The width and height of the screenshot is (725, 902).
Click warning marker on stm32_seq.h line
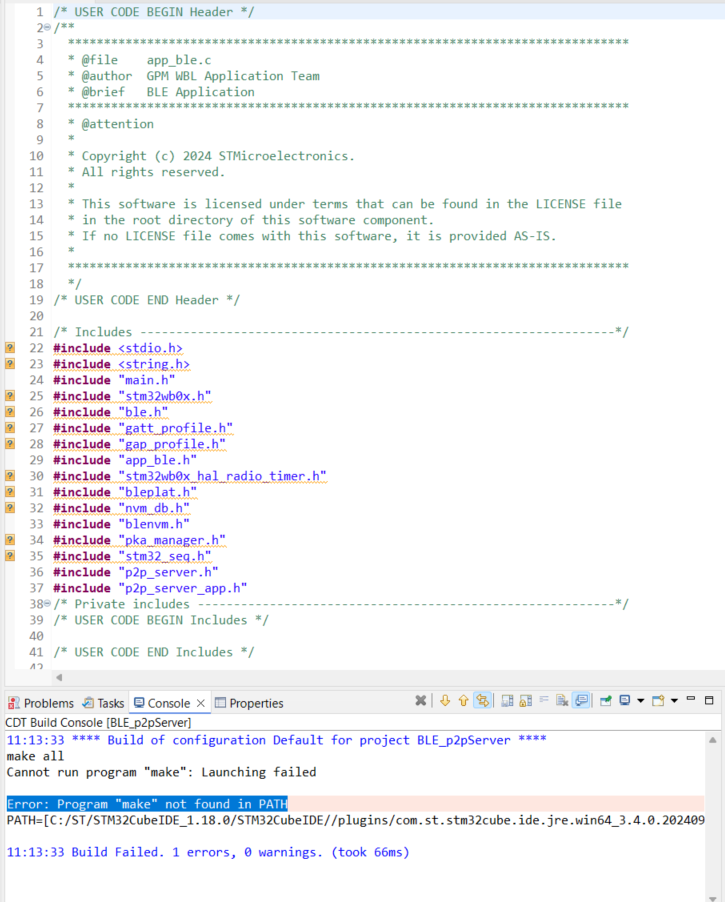(x=10, y=556)
